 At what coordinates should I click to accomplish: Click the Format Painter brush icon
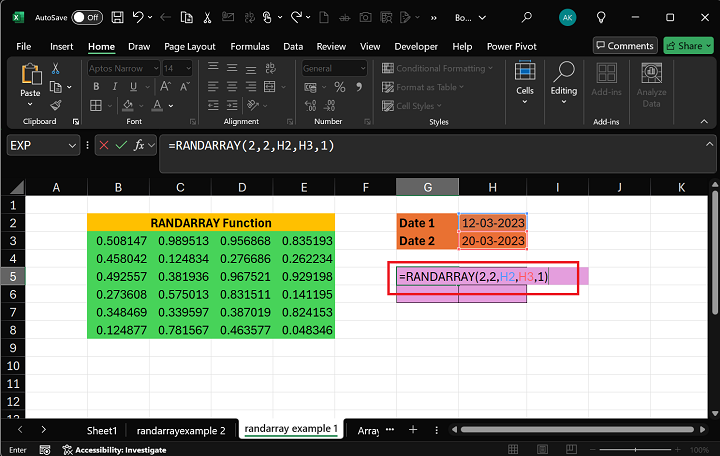coord(56,105)
